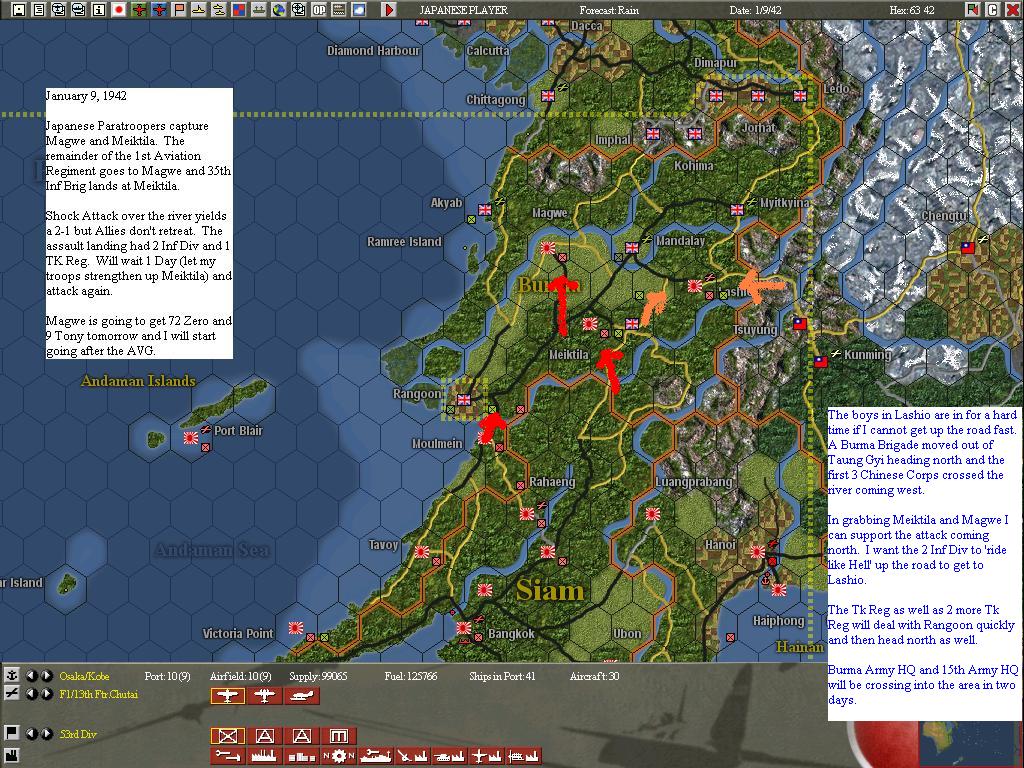Image resolution: width=1024 pixels, height=768 pixels.
Task: Select the Japanese flag base at Port Blair
Action: point(191,438)
